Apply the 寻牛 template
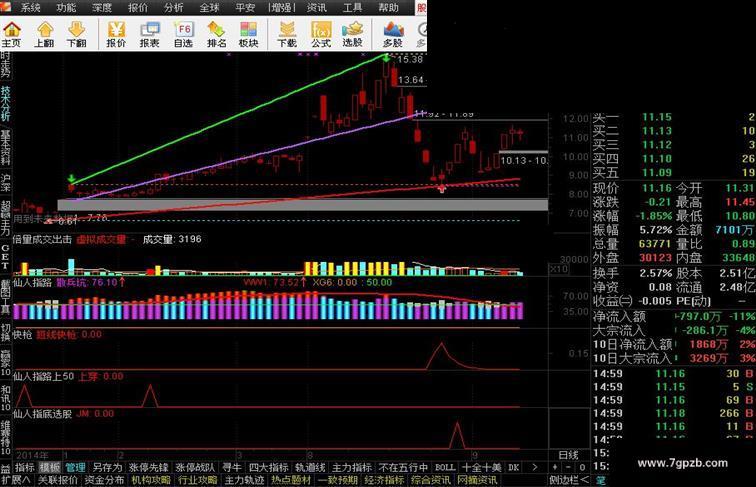 [231, 467]
